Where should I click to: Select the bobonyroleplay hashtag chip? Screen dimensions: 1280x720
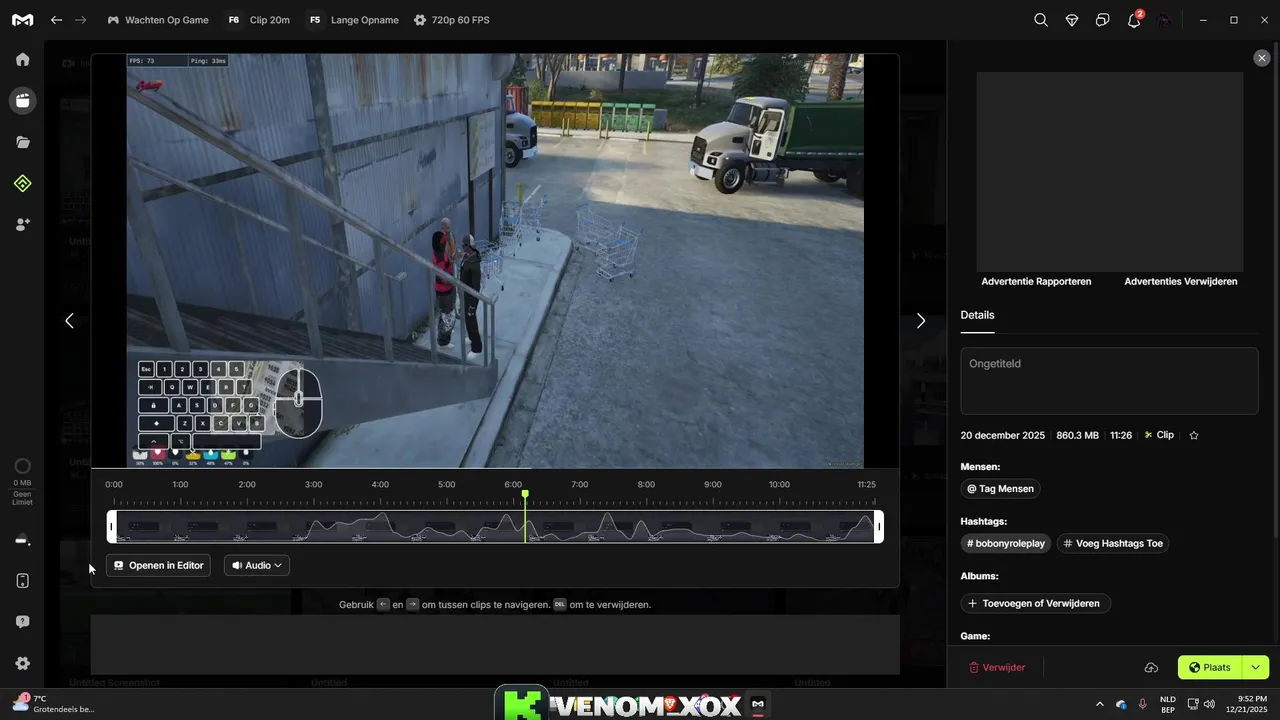(x=1006, y=543)
